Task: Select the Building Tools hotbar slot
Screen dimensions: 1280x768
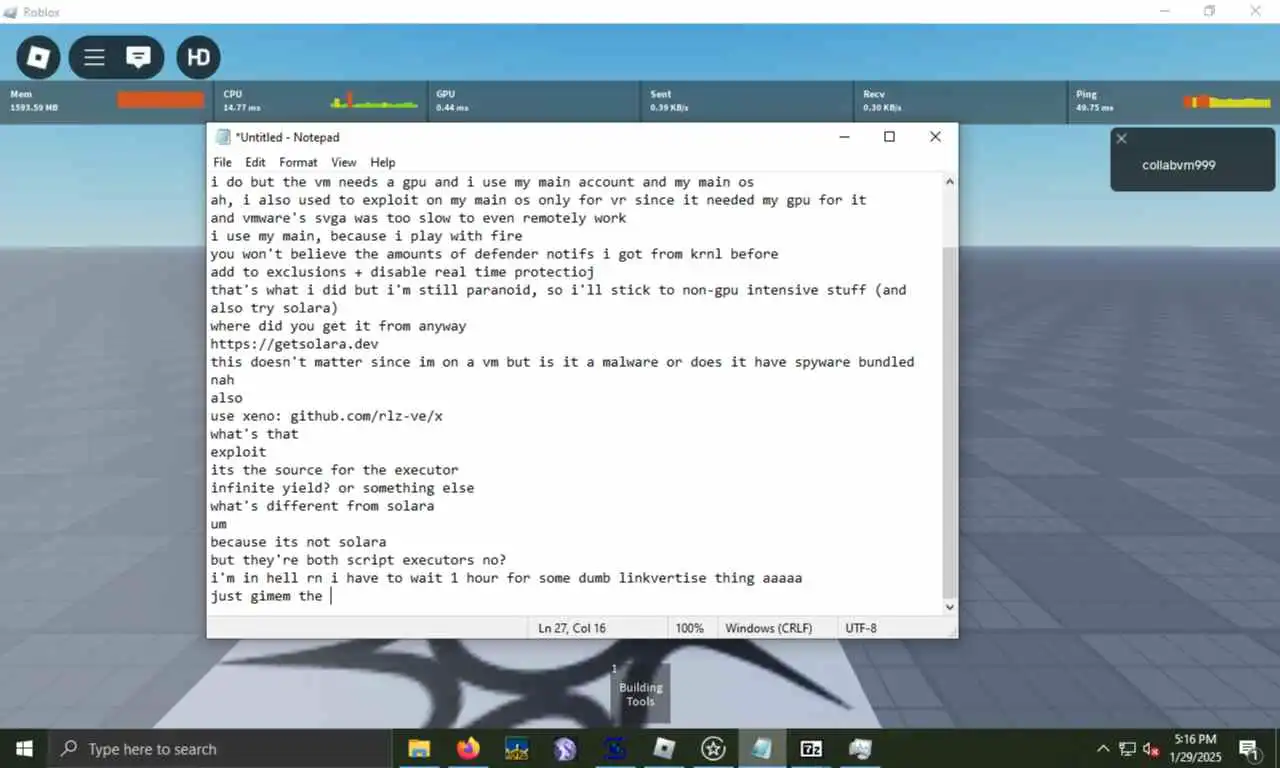Action: [640, 693]
